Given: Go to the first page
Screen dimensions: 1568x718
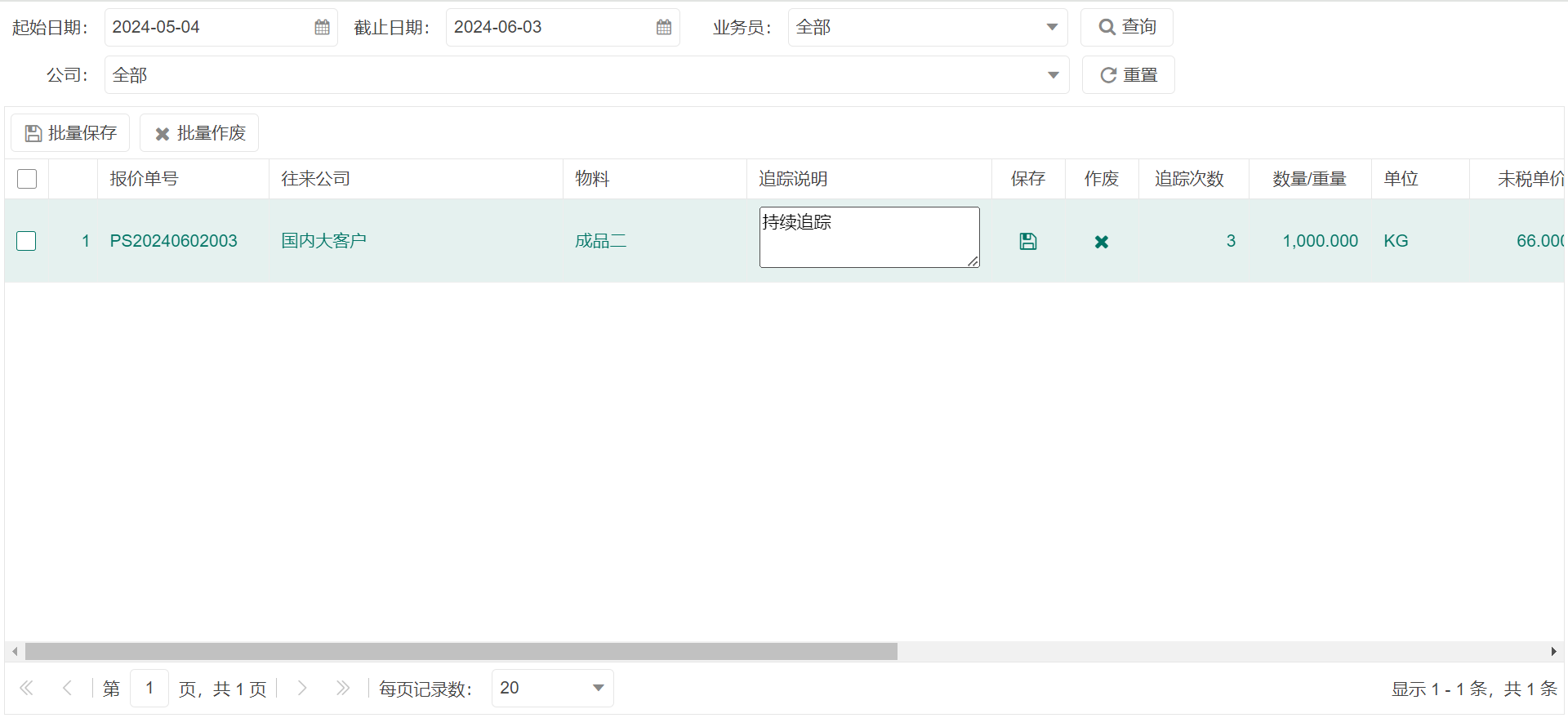Looking at the screenshot, I should coord(26,689).
